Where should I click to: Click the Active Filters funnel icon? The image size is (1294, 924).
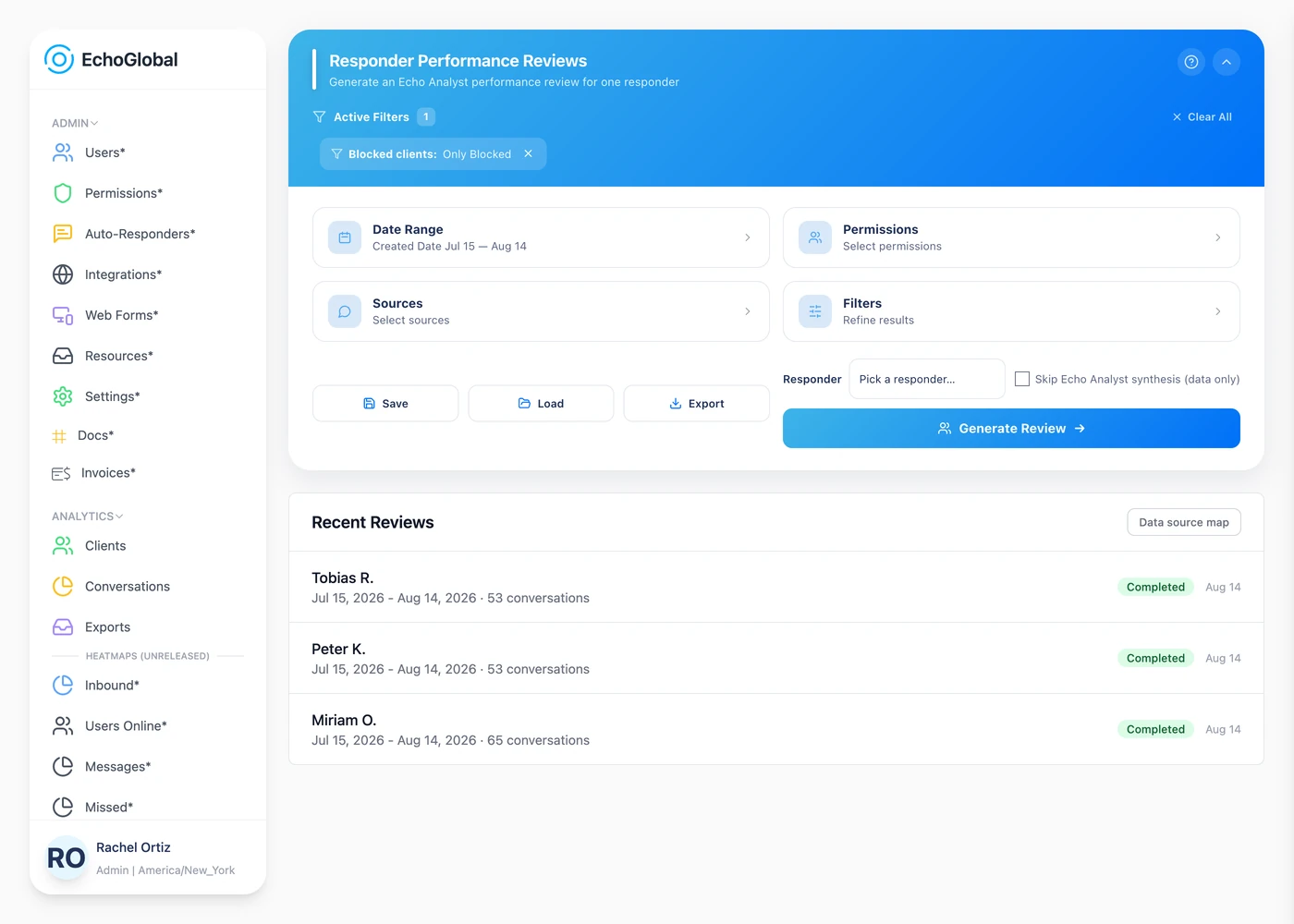tap(320, 117)
